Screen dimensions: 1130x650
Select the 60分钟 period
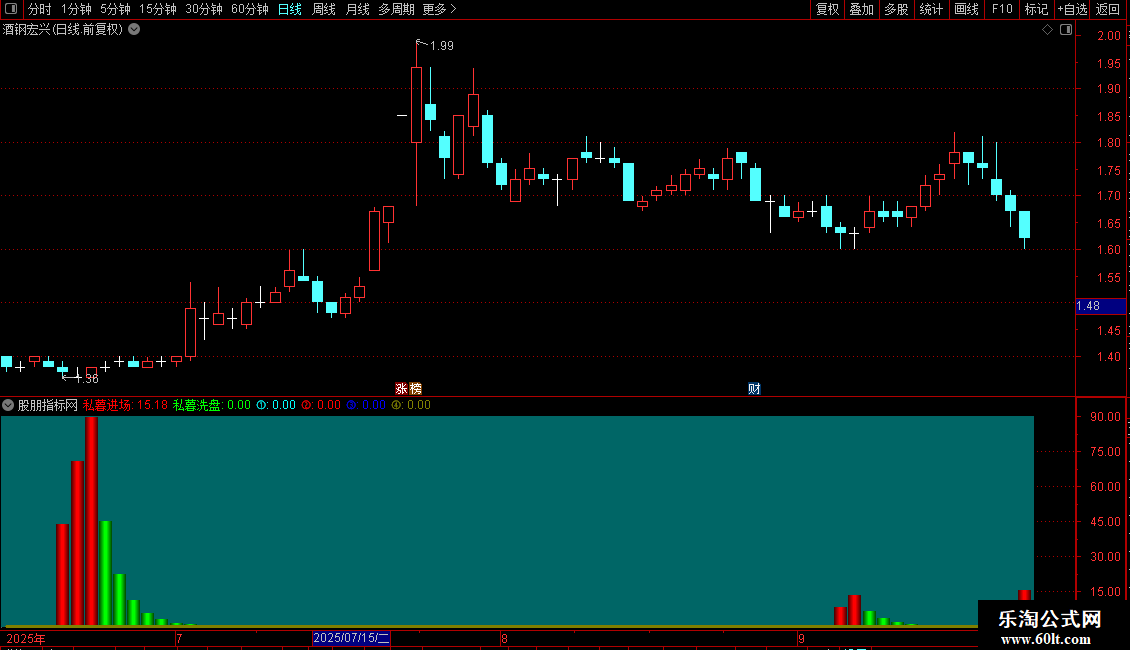point(250,9)
